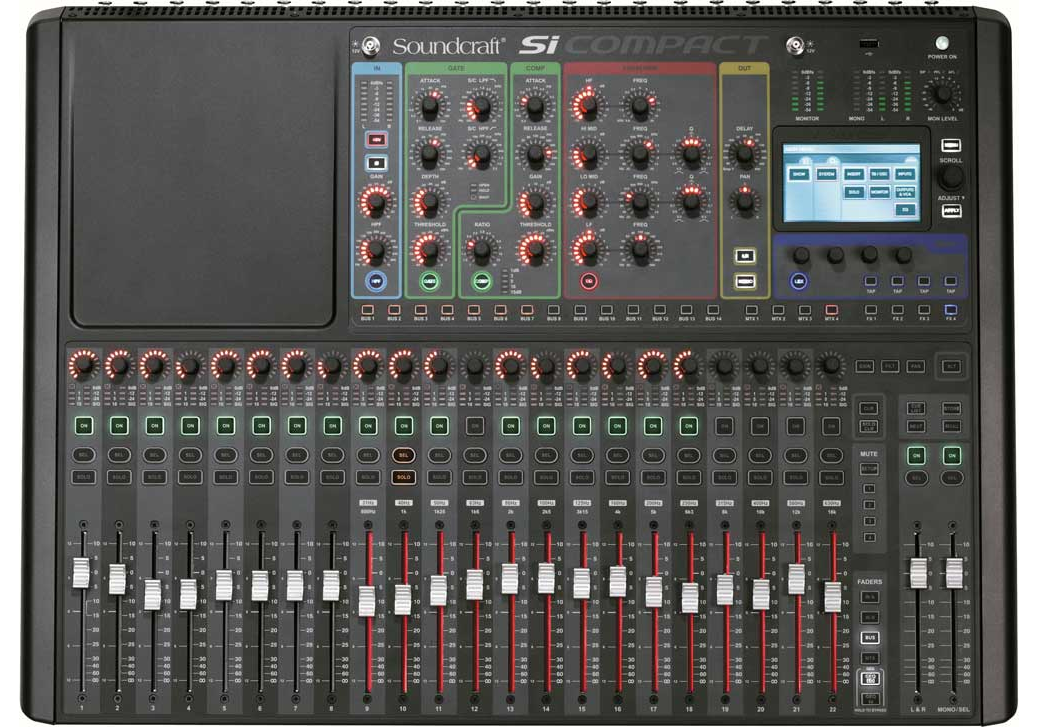The image size is (1039, 727).
Task: Click the POWER ON button
Action: (942, 44)
